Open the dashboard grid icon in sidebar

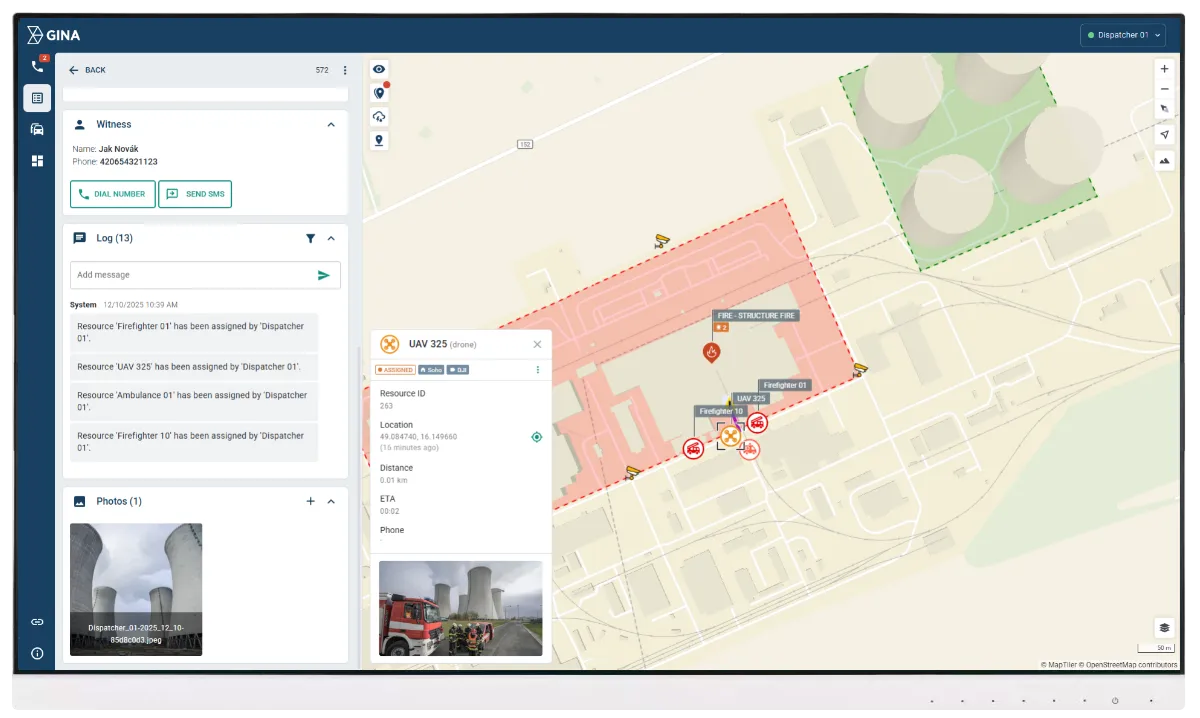pos(37,161)
